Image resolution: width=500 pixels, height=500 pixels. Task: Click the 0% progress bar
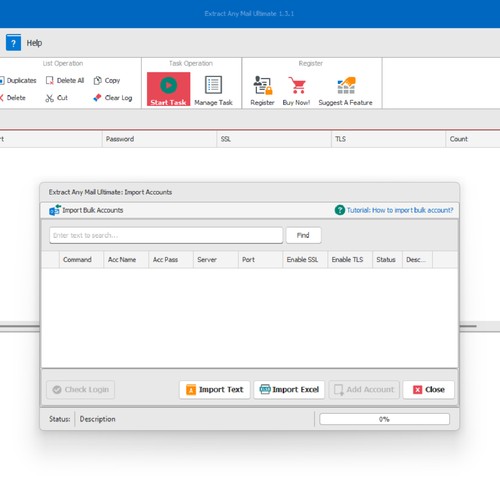(x=384, y=419)
